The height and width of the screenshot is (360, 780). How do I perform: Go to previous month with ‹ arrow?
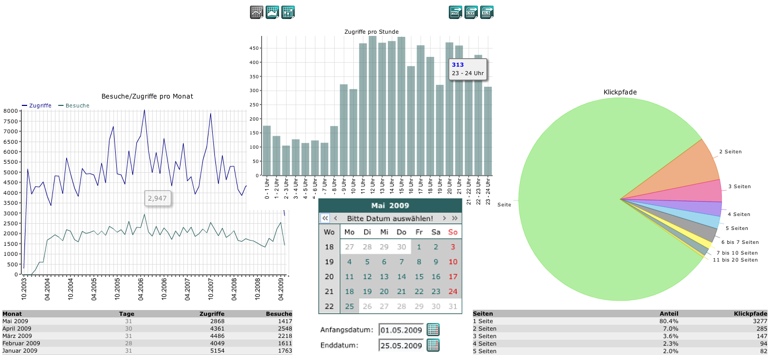coord(335,218)
